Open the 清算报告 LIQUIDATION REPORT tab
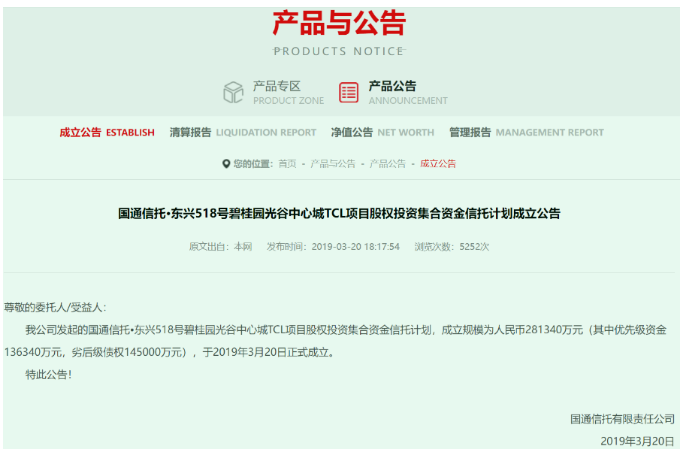686x456 pixels. tap(243, 133)
